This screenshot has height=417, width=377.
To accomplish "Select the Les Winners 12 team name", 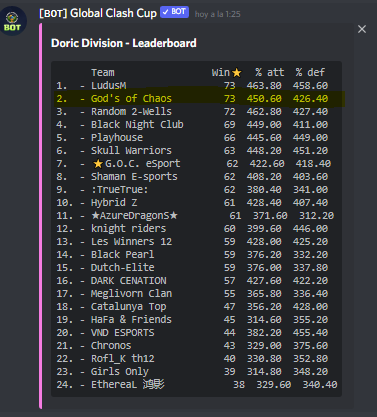I will [x=131, y=241].
